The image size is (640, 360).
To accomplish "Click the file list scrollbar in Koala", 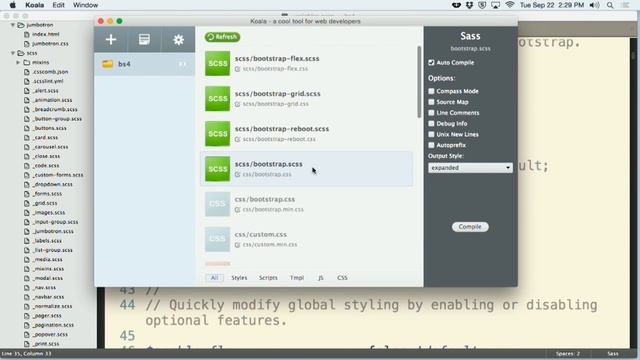I will coord(419,82).
